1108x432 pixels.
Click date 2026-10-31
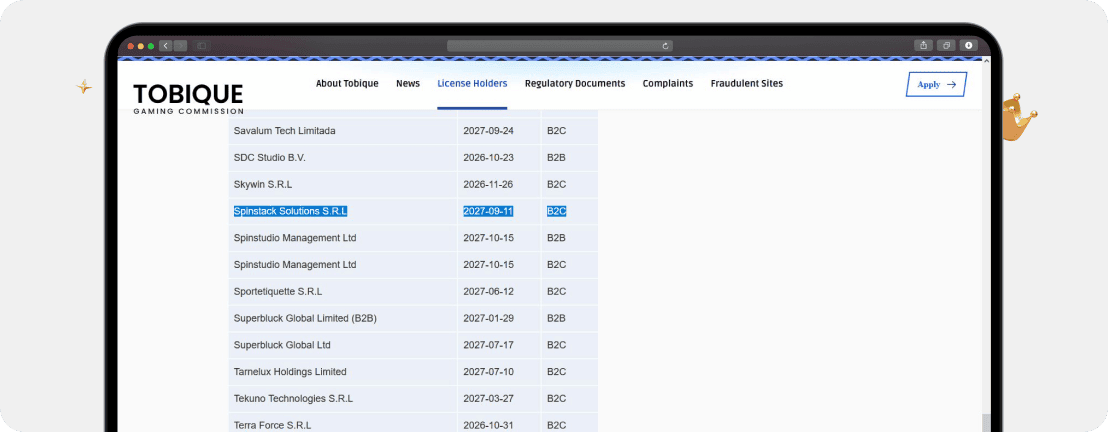coord(488,426)
